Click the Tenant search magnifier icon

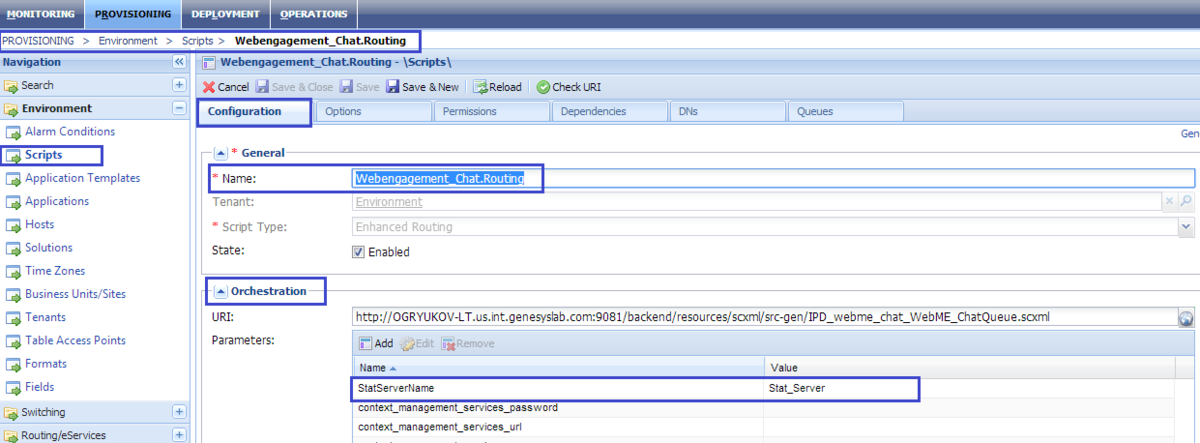[x=1186, y=202]
